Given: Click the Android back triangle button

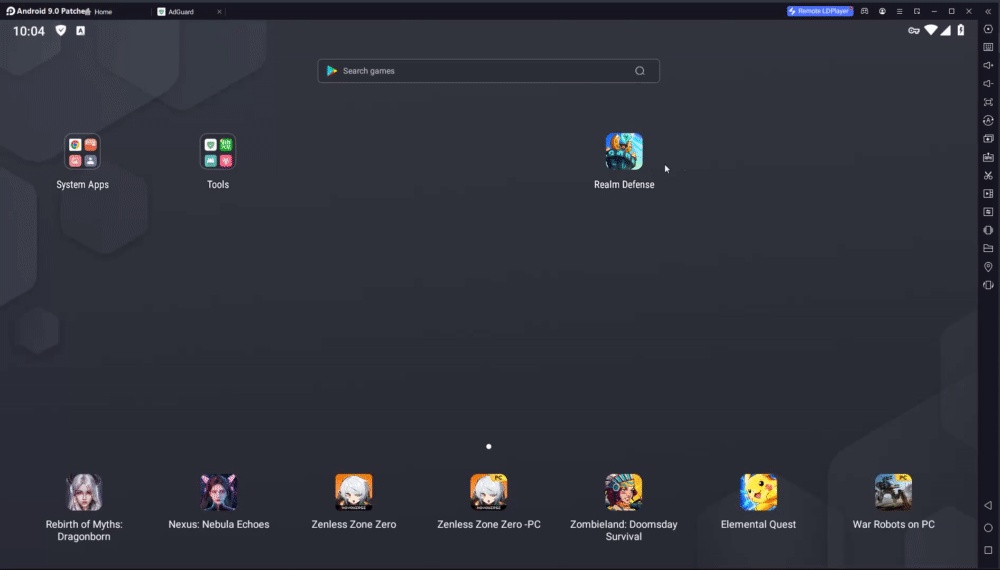Looking at the screenshot, I should (x=988, y=506).
